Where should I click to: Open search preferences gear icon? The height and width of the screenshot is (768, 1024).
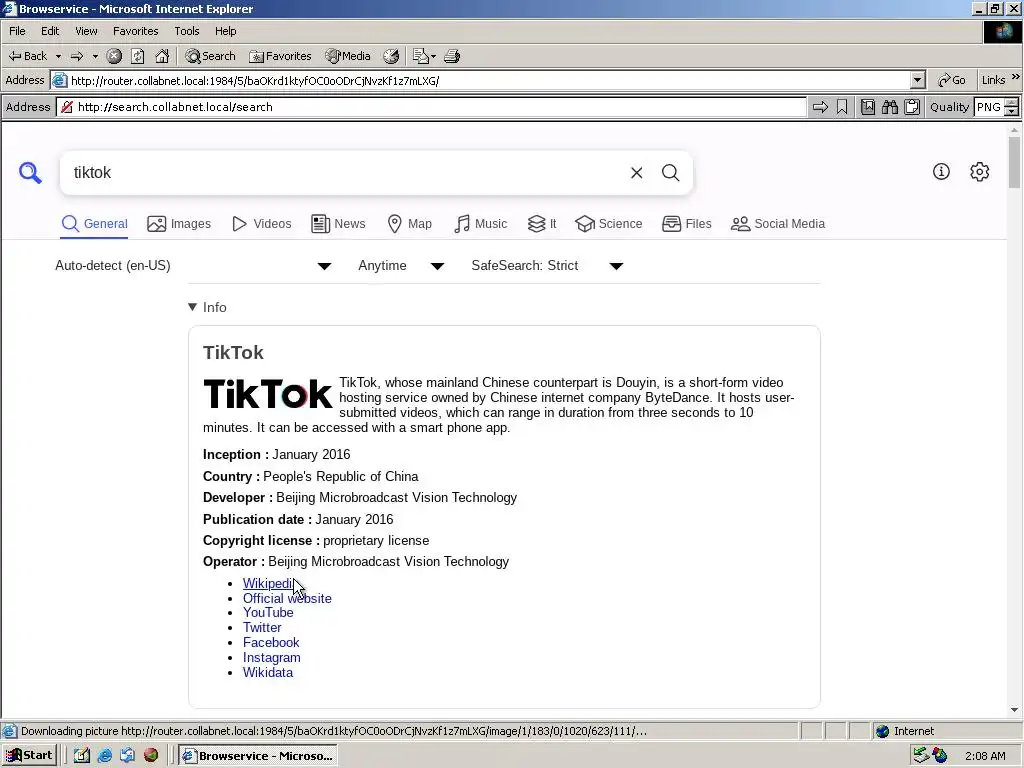pyautogui.click(x=980, y=172)
